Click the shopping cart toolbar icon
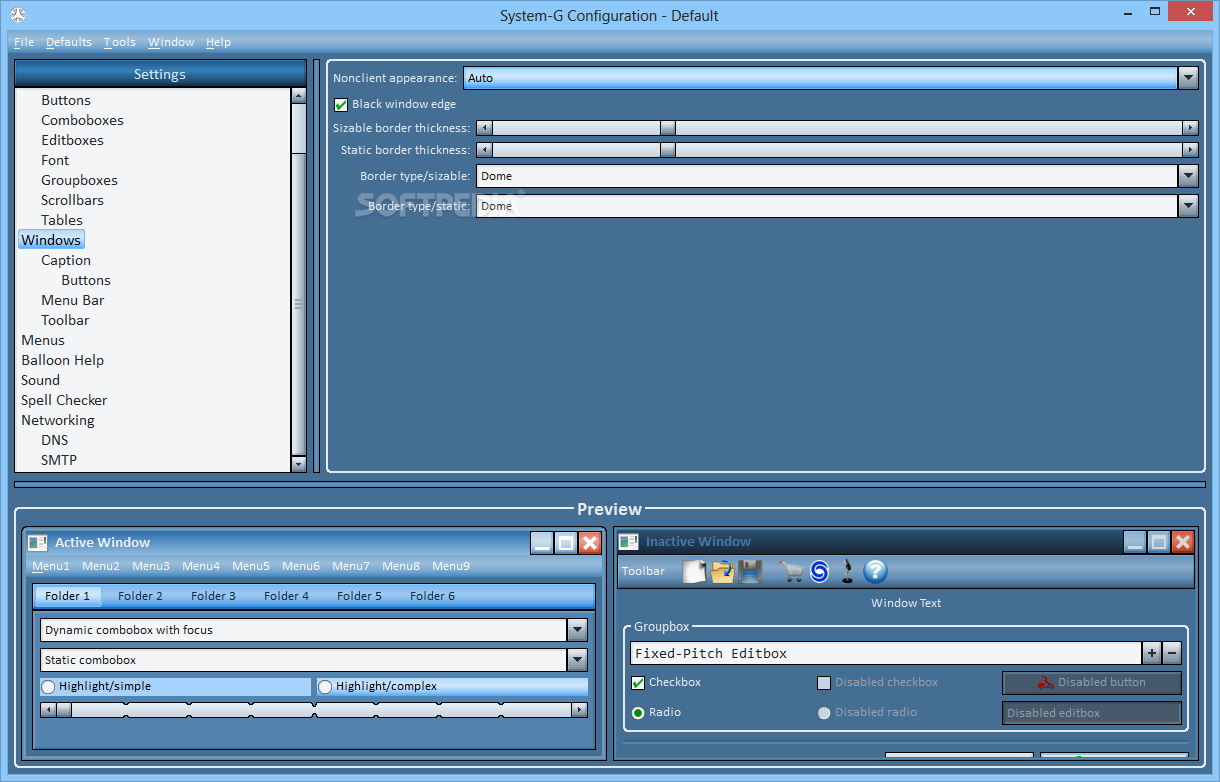1220x782 pixels. (x=792, y=571)
